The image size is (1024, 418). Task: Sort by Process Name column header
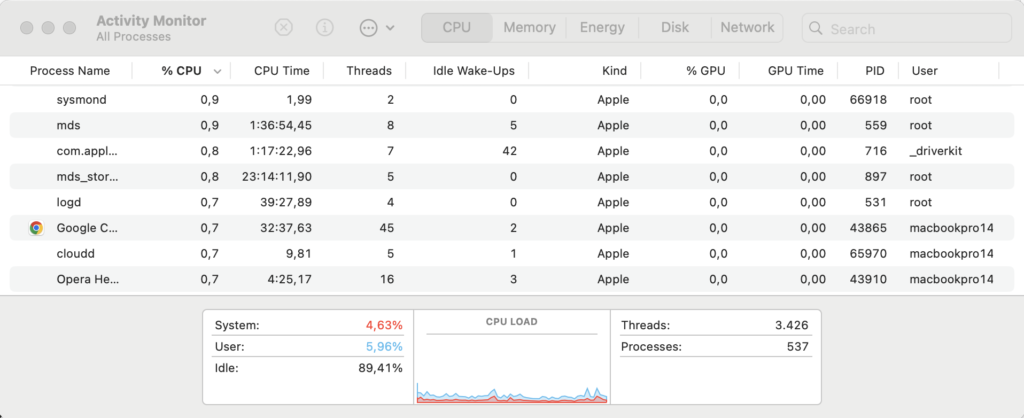click(x=70, y=71)
